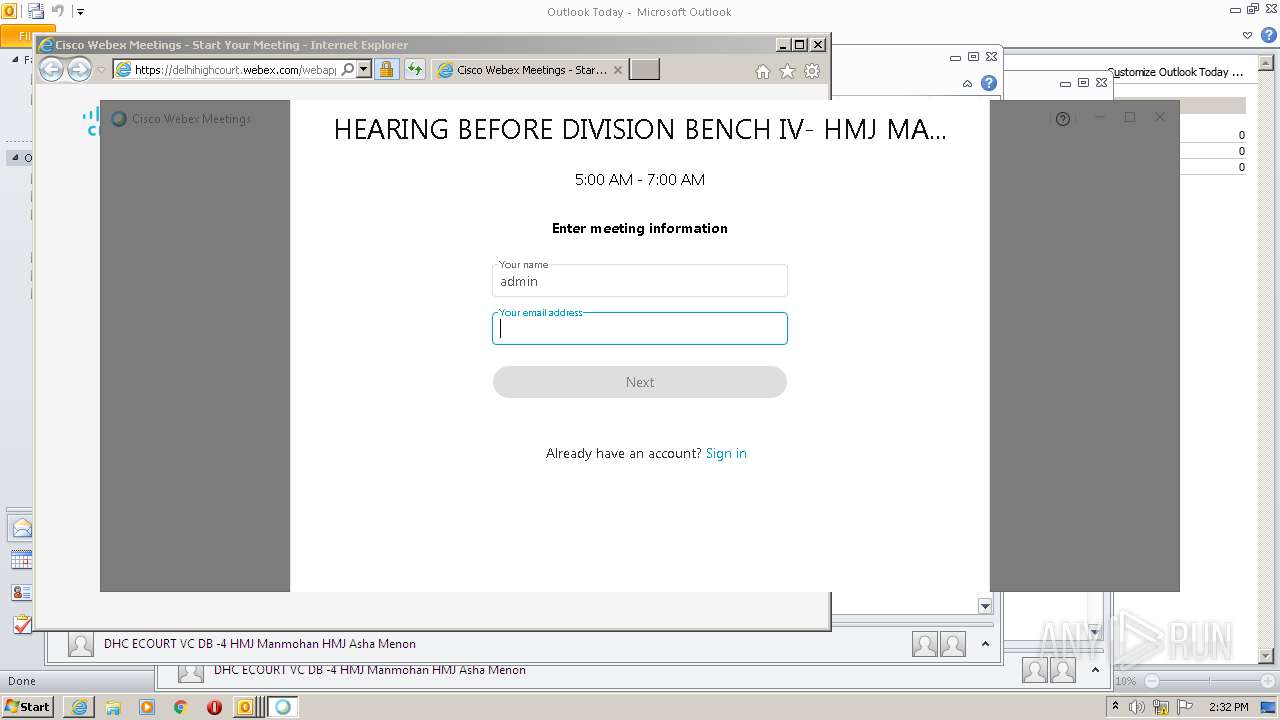Click scroll down arrow of message window
The height and width of the screenshot is (720, 1280).
click(985, 606)
